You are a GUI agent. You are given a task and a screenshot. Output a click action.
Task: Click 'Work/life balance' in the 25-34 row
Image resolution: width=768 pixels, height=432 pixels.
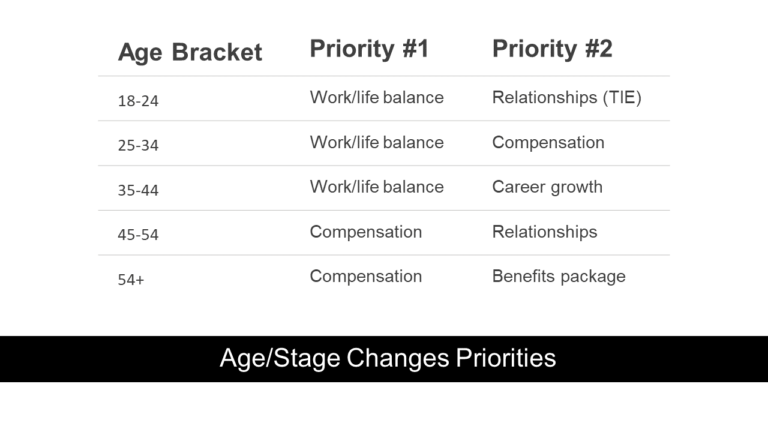(x=376, y=142)
